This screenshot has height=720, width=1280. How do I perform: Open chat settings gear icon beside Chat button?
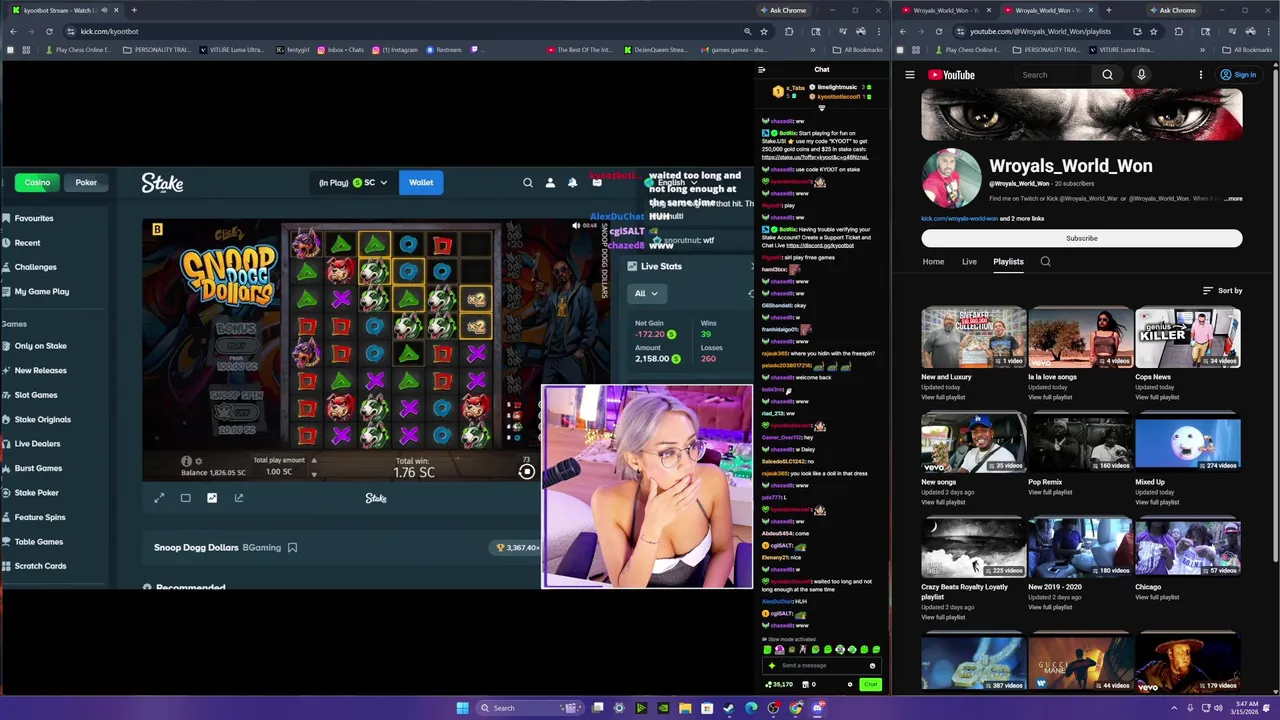coord(850,685)
